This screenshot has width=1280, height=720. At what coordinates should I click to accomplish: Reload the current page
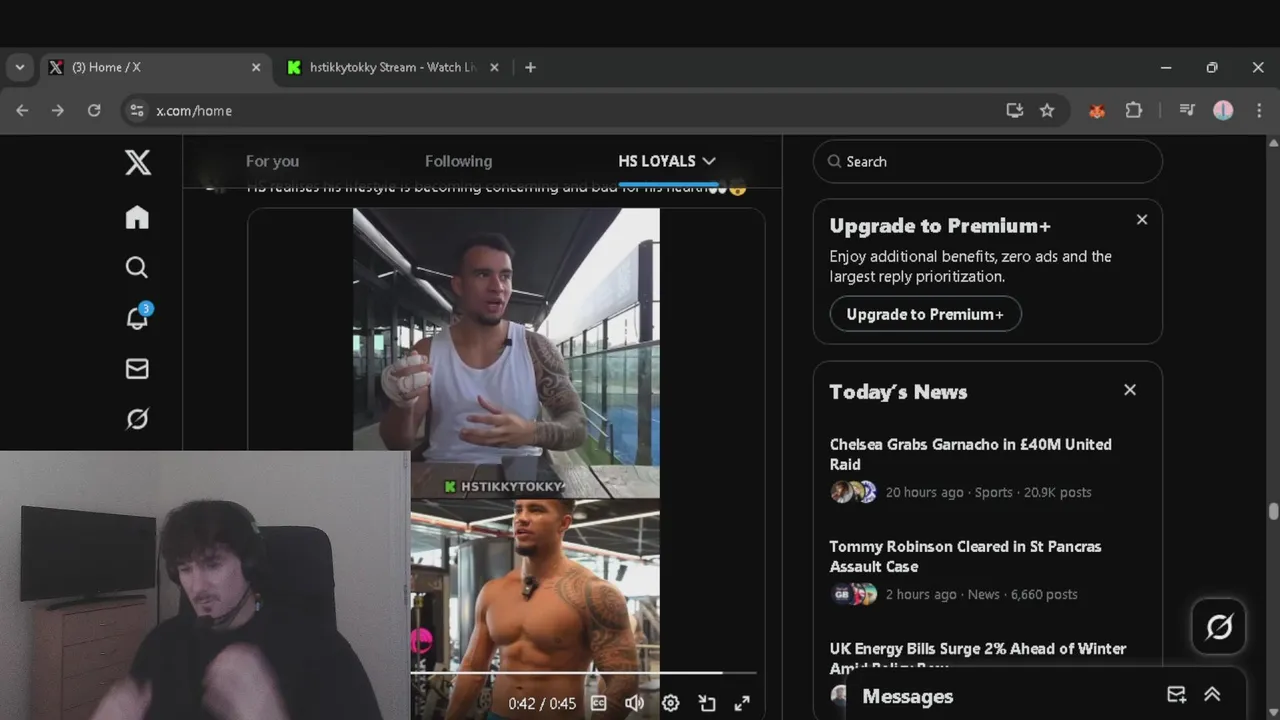pyautogui.click(x=94, y=110)
